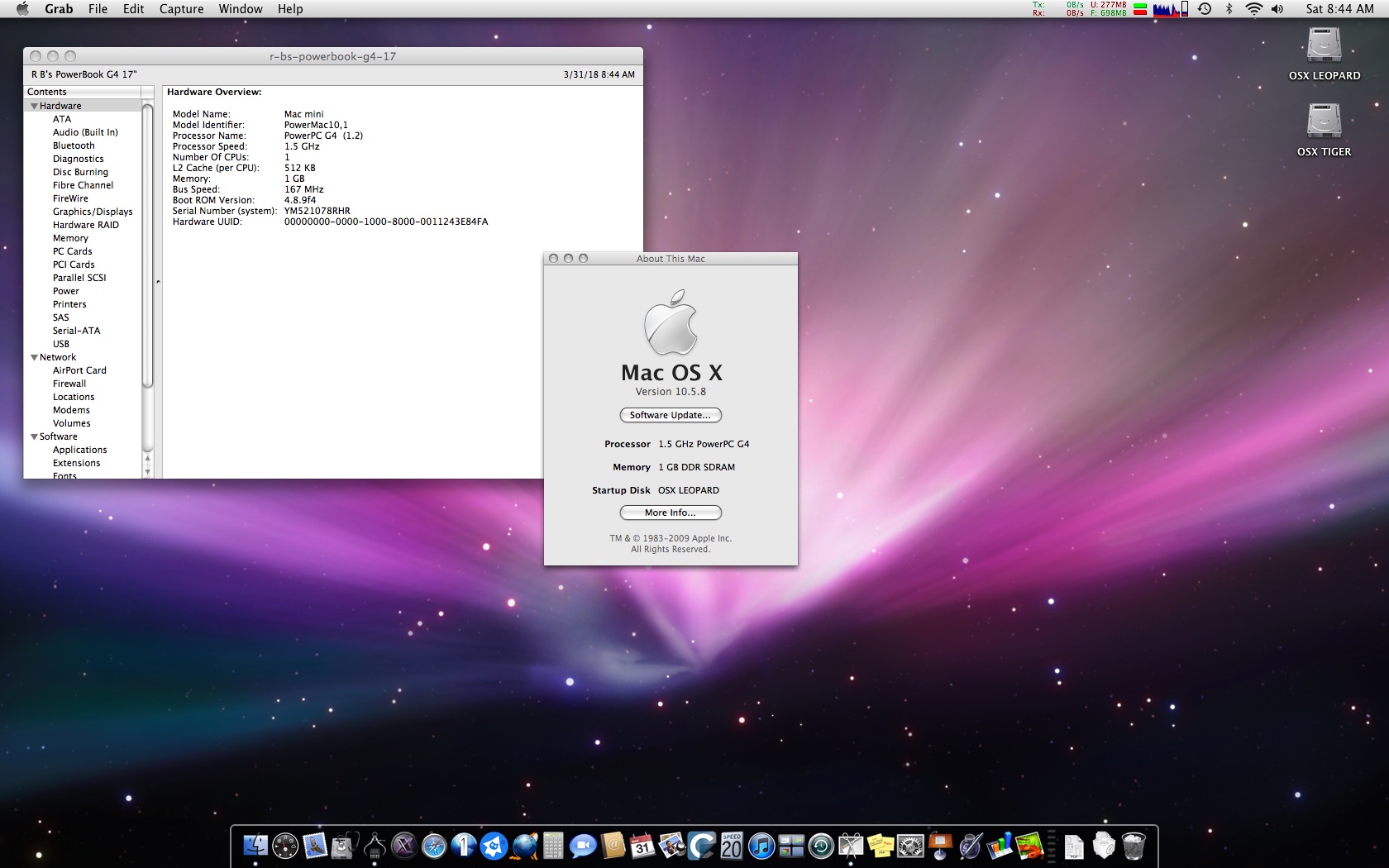Open the Help menu
Viewport: 1389px width, 868px height.
290,9
